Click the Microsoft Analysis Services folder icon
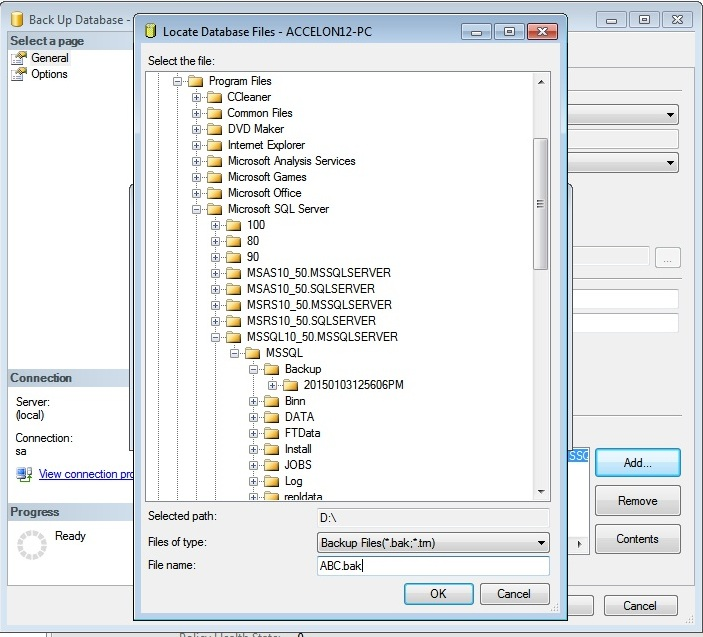 [x=215, y=161]
